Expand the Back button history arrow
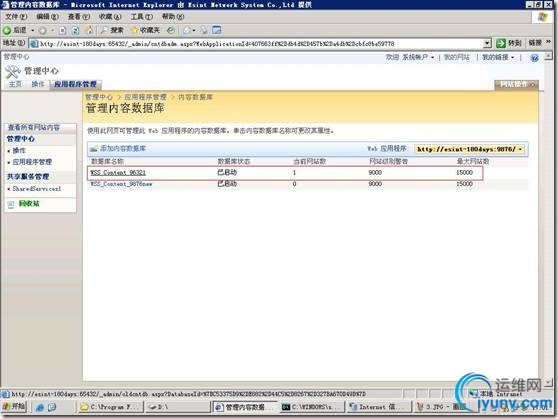Screen dimensions: 558x419 click(x=33, y=31)
